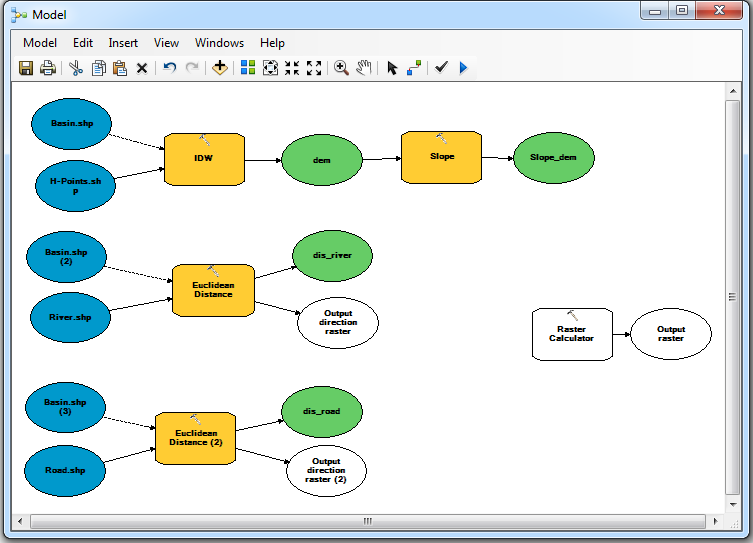
Task: Select the Pan hand tool
Action: tap(364, 68)
